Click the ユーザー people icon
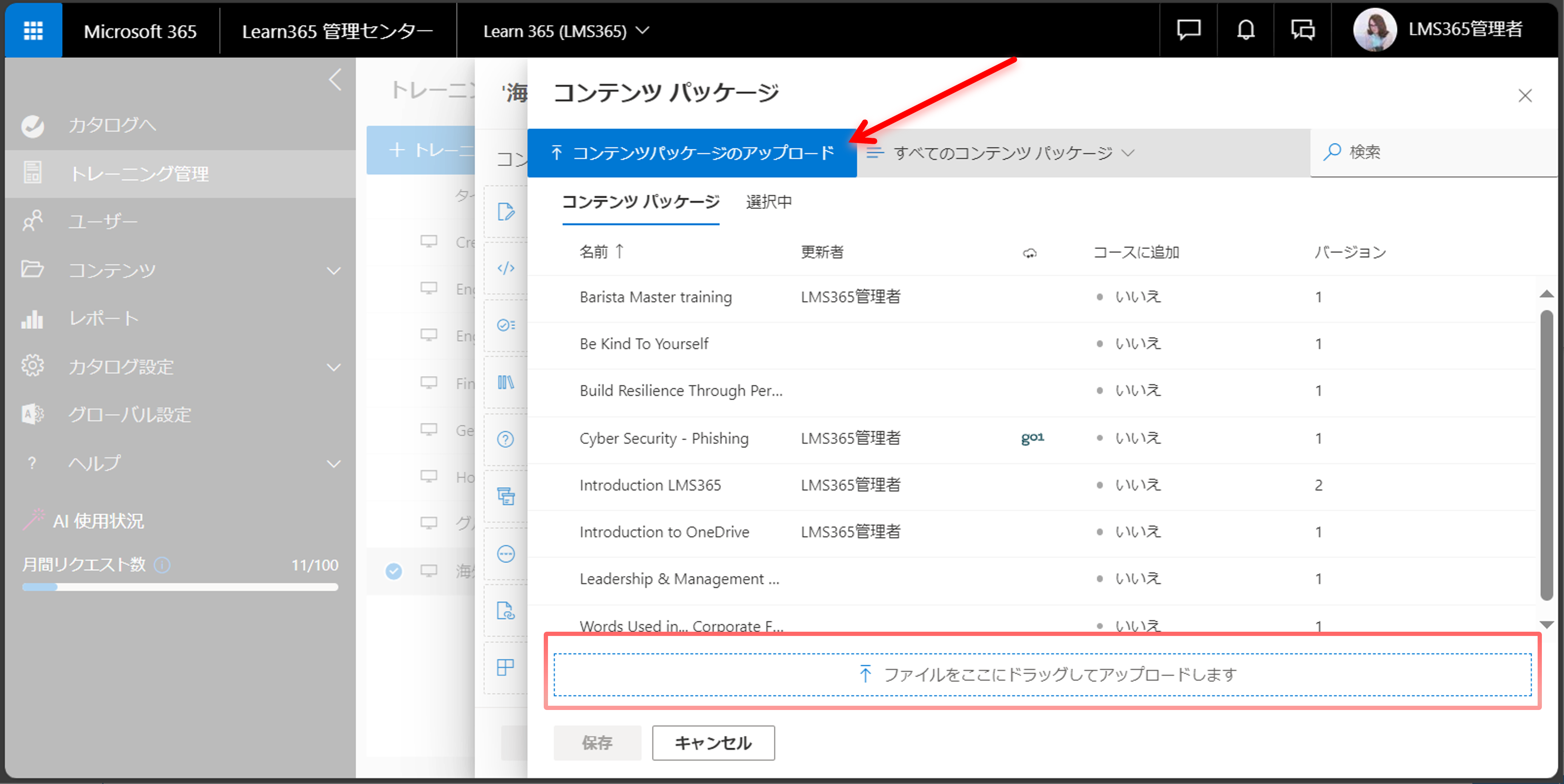 [x=33, y=221]
